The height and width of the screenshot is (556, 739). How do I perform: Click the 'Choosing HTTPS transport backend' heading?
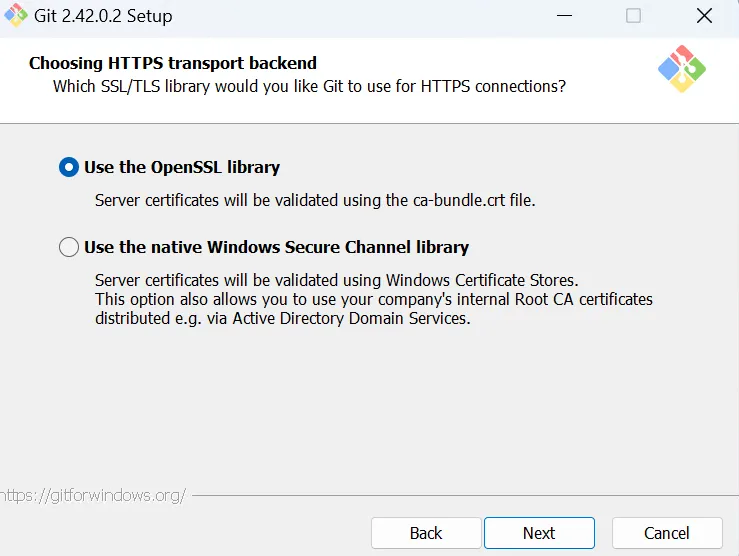point(173,63)
